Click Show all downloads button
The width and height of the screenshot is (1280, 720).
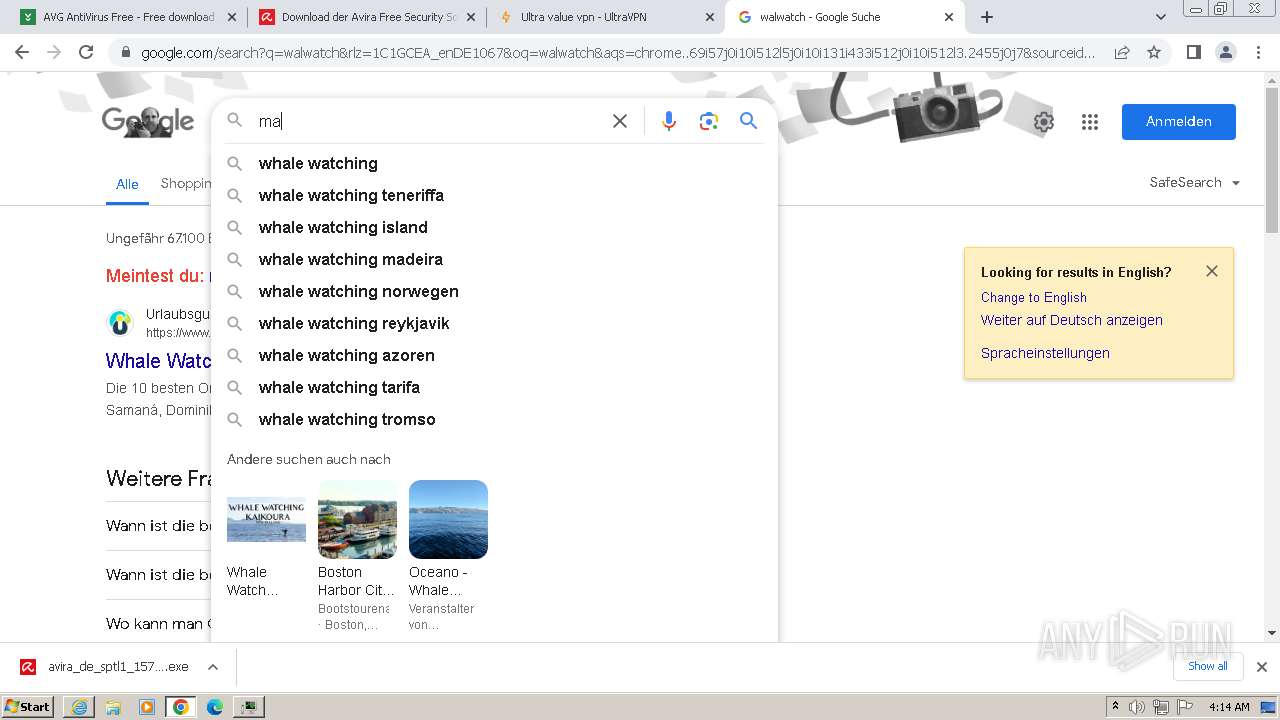(1208, 666)
